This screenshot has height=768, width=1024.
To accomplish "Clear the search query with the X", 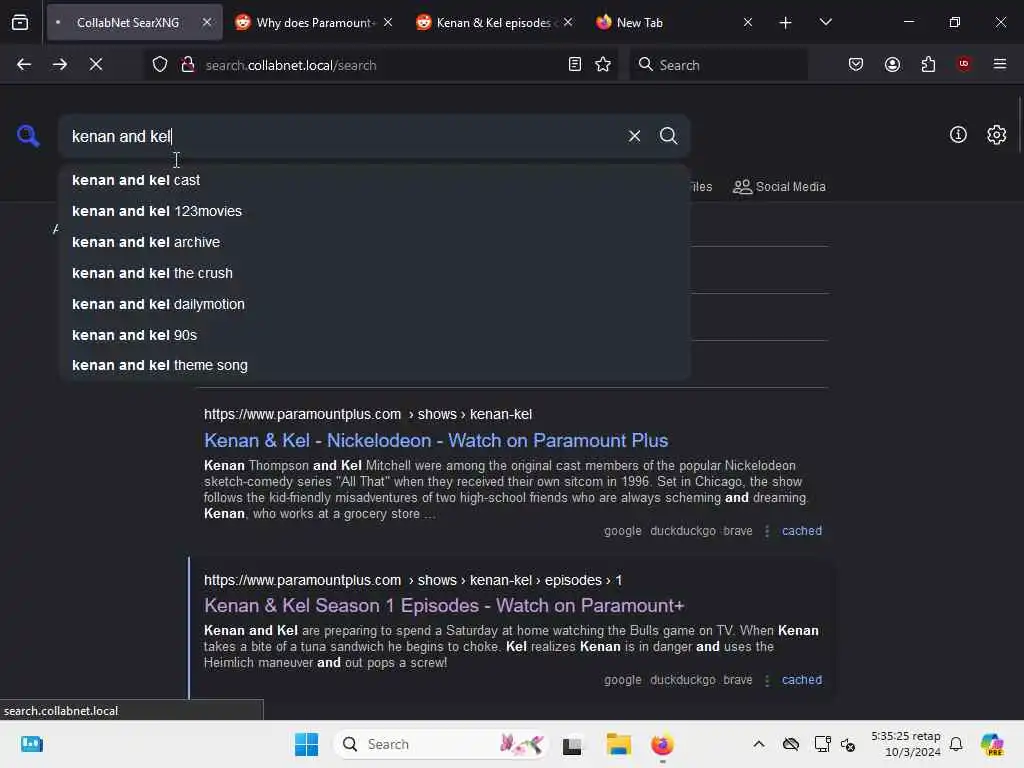I will pyautogui.click(x=634, y=136).
